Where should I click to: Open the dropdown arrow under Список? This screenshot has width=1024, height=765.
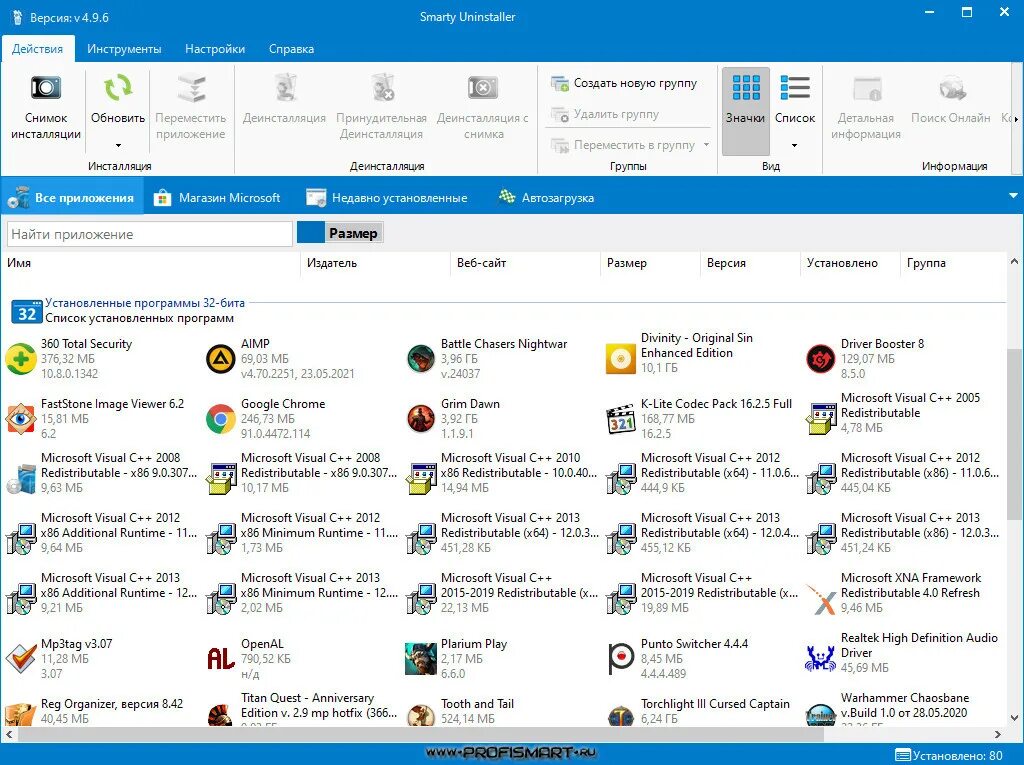click(794, 146)
